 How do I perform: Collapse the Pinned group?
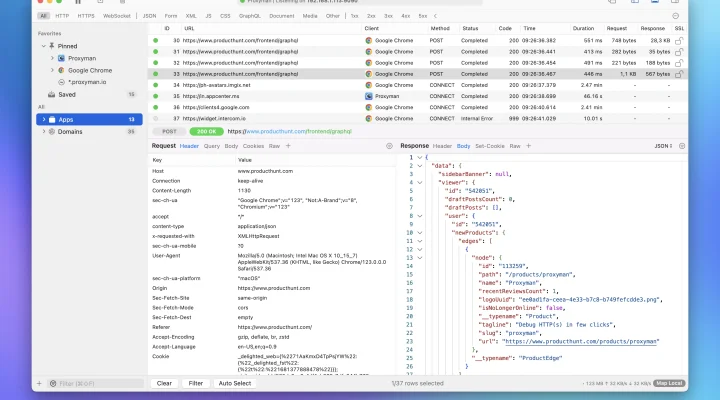(44, 46)
